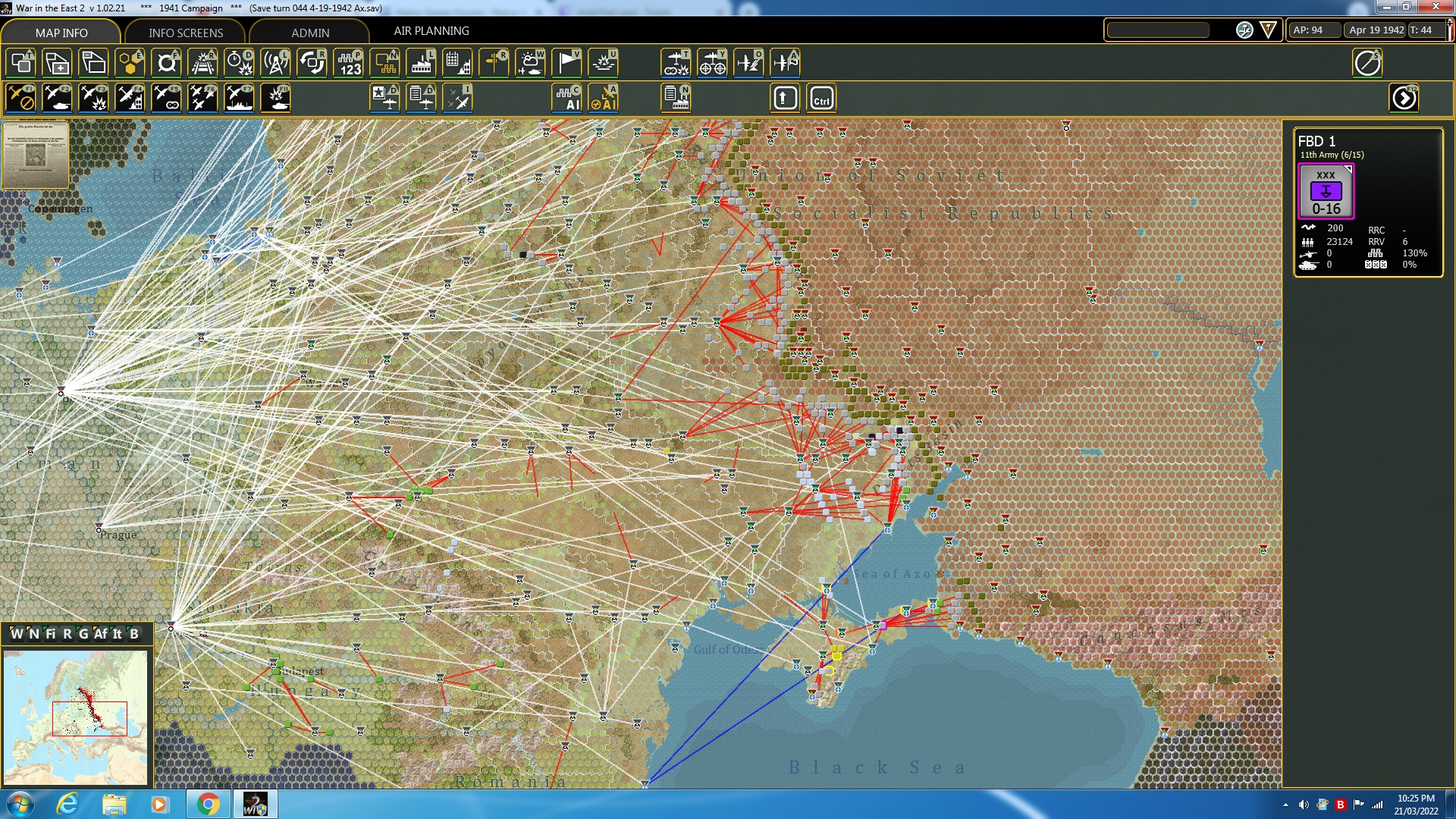Open the air directive star icon
The width and height of the screenshot is (1456, 819).
385,99
